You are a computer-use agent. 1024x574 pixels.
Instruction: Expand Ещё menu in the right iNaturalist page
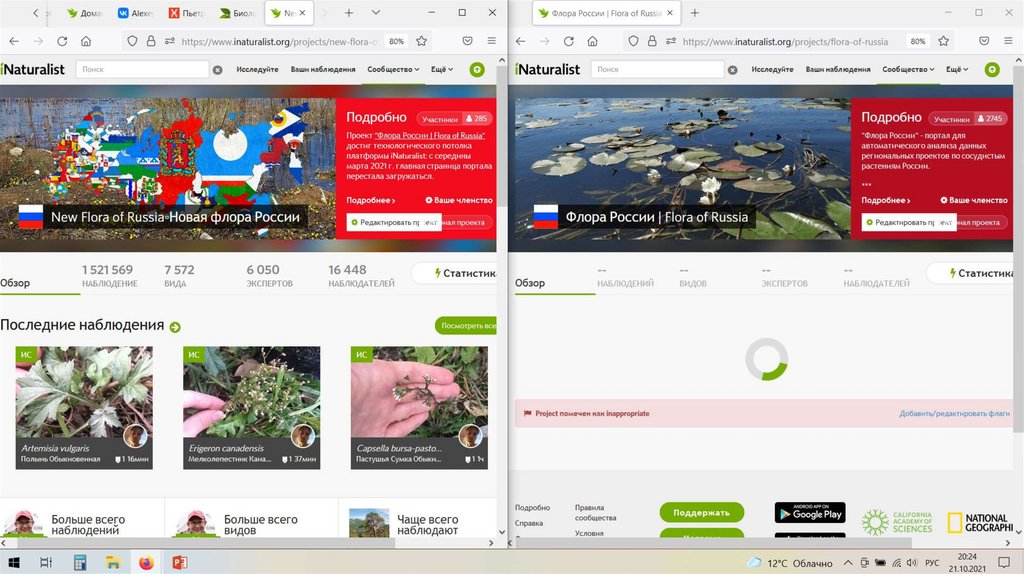[957, 69]
